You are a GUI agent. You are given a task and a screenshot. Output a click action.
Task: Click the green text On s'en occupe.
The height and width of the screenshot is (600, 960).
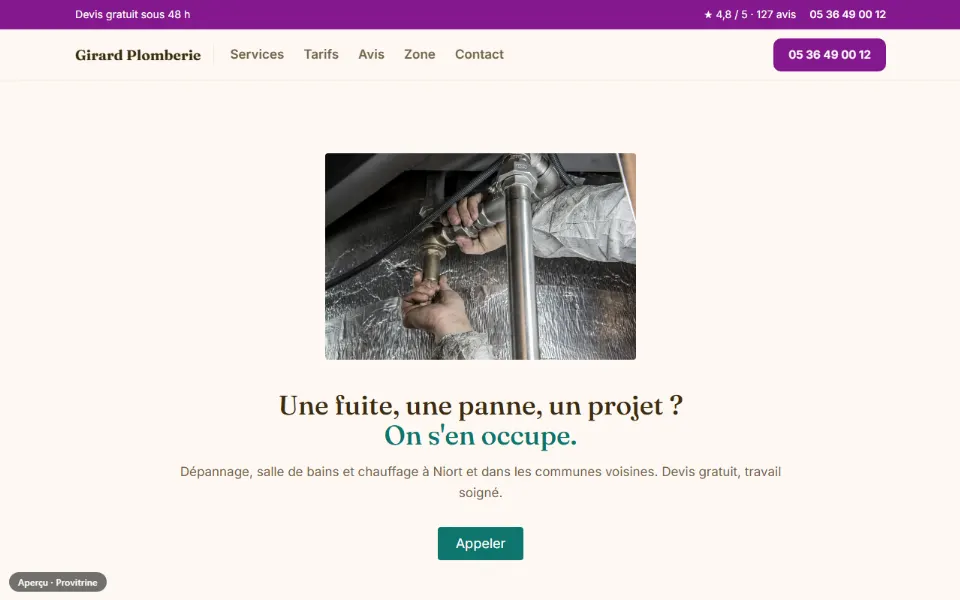(x=481, y=436)
